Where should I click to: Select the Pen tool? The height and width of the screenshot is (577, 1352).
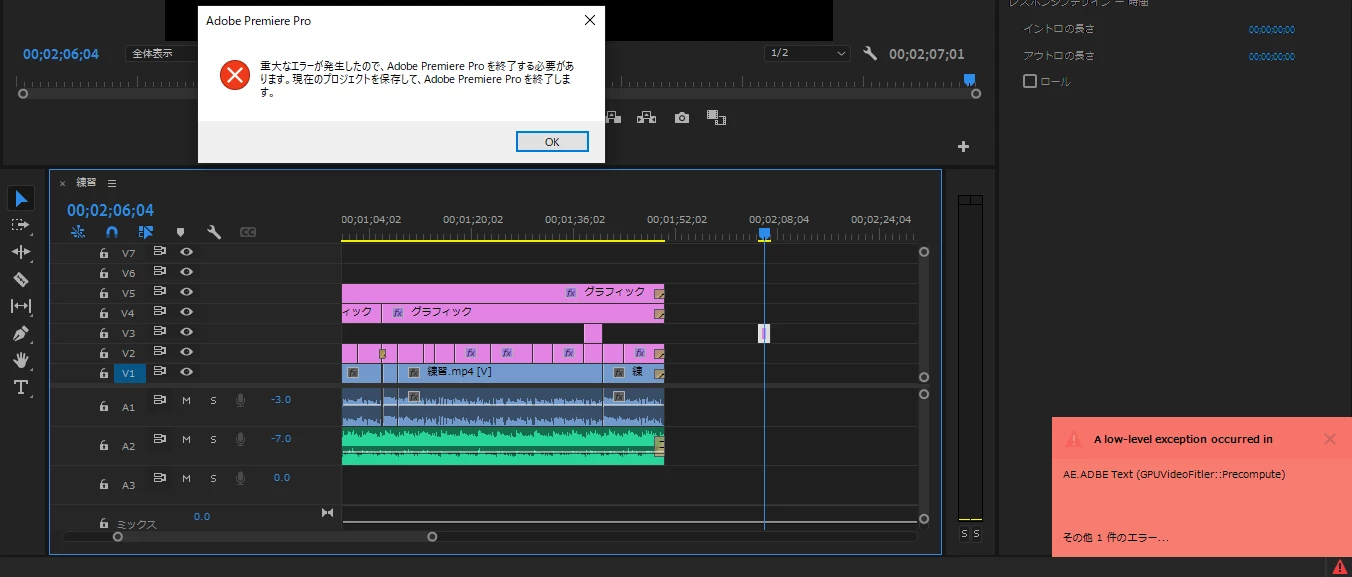pos(21,333)
